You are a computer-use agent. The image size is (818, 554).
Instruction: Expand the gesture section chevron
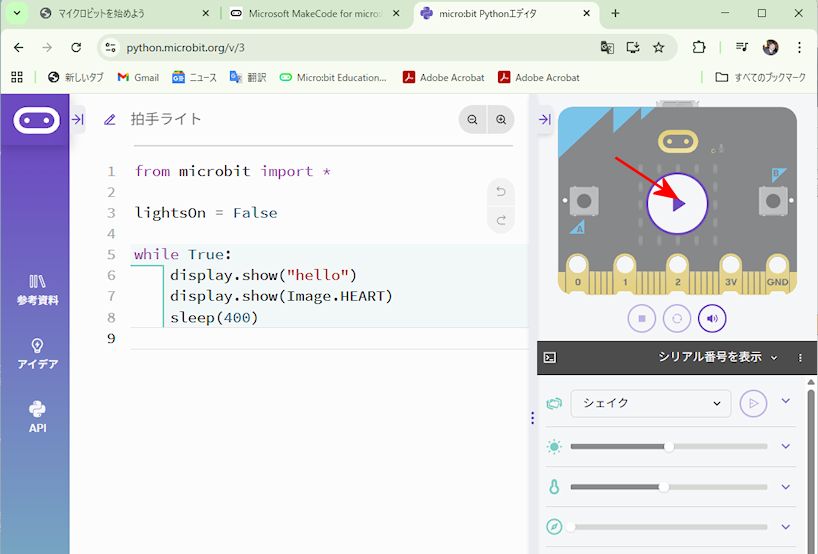785,402
